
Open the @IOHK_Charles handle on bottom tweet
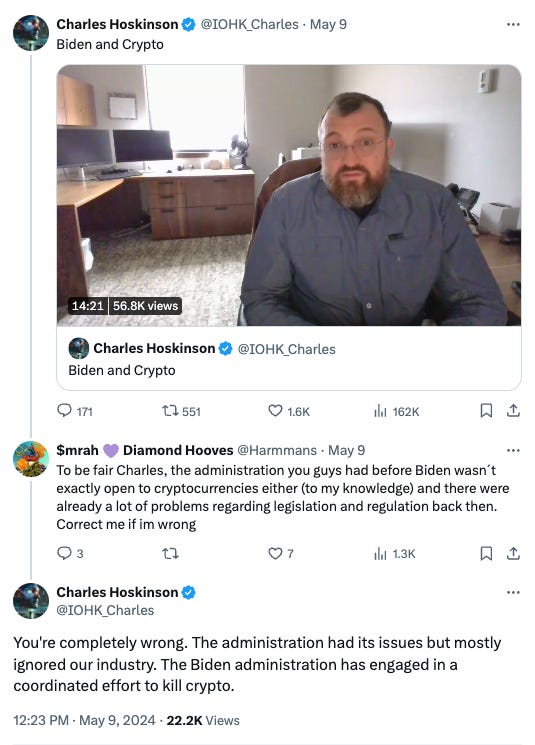tap(105, 610)
